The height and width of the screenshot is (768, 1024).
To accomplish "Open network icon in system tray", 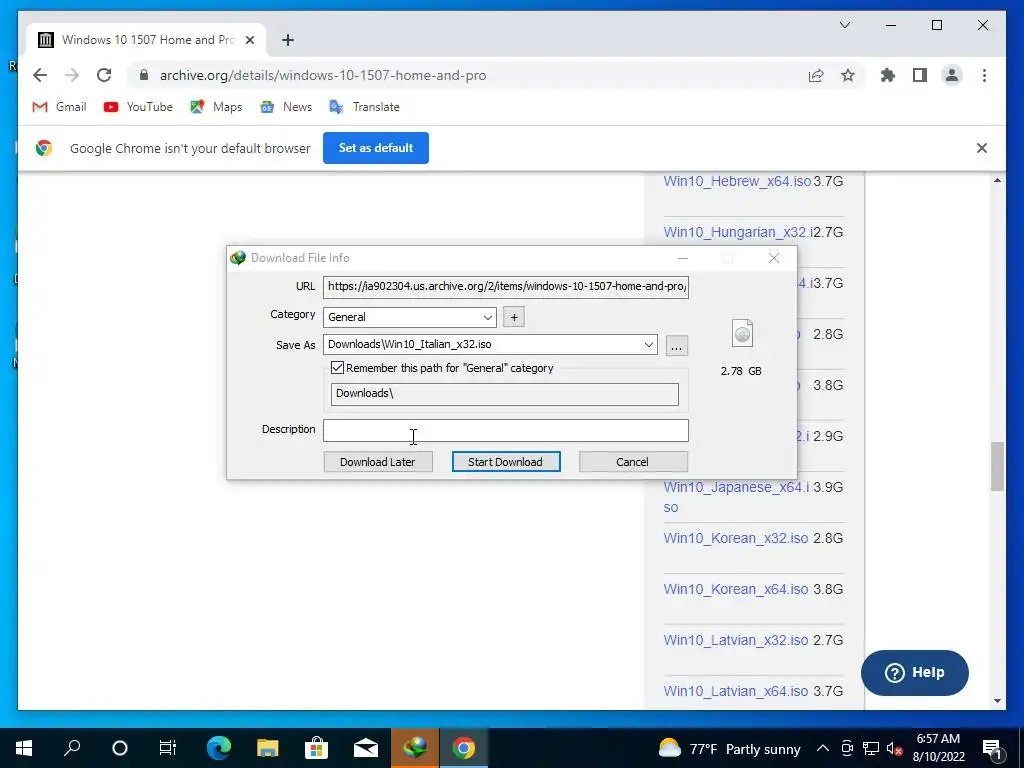I will [x=871, y=748].
